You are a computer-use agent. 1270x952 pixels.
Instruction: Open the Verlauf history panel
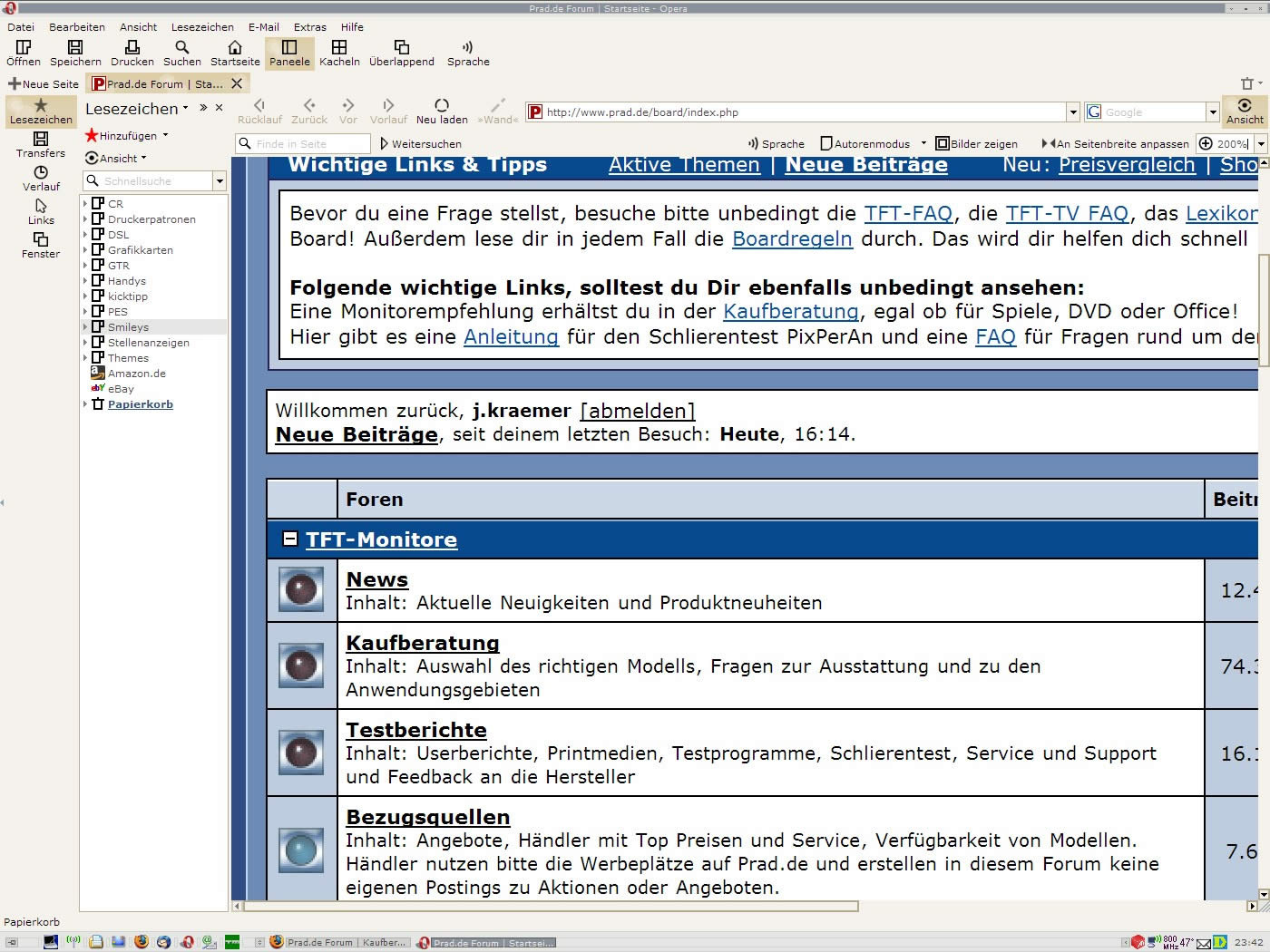pos(41,178)
